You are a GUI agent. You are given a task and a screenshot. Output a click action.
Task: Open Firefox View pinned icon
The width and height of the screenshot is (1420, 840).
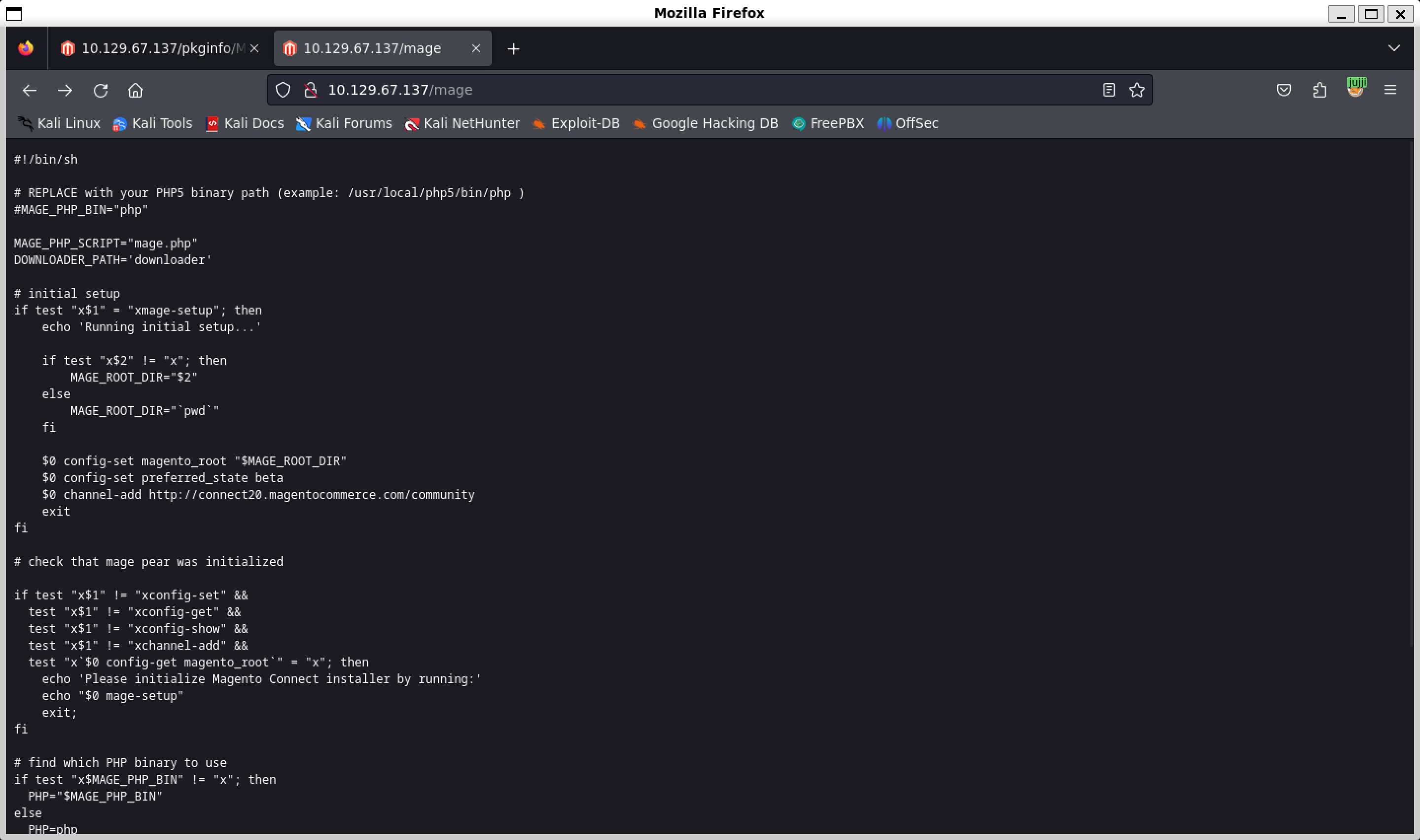(26, 49)
